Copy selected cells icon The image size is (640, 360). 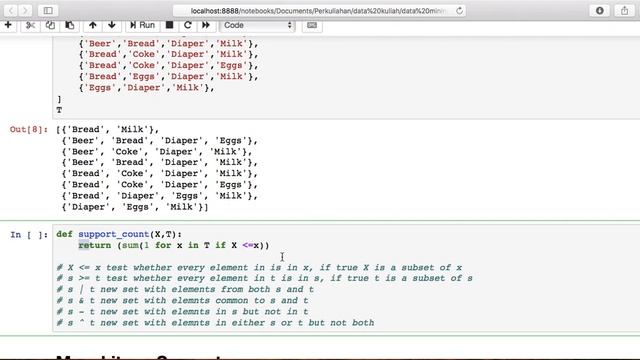(x=50, y=25)
